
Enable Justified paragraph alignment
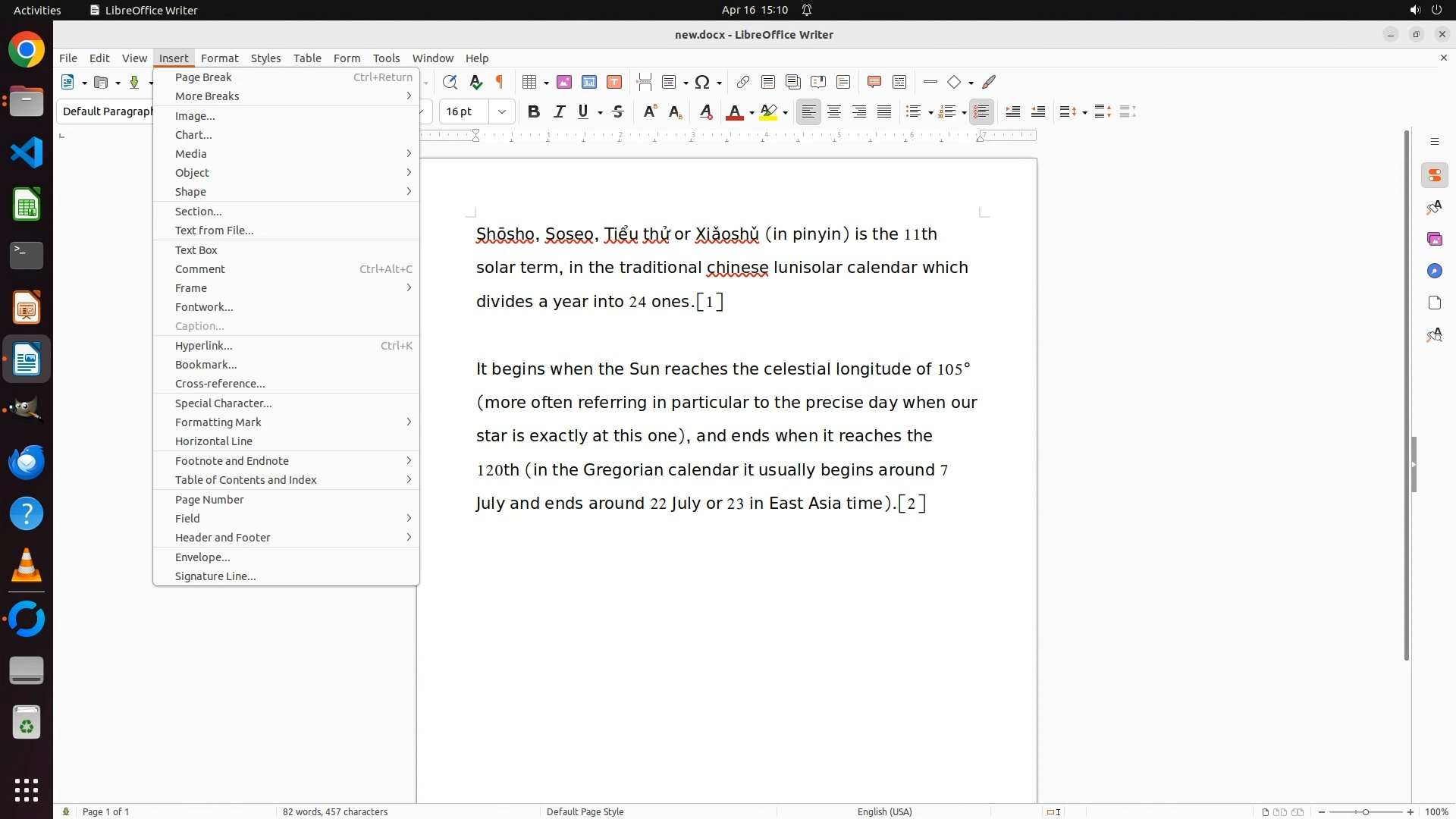(x=884, y=111)
